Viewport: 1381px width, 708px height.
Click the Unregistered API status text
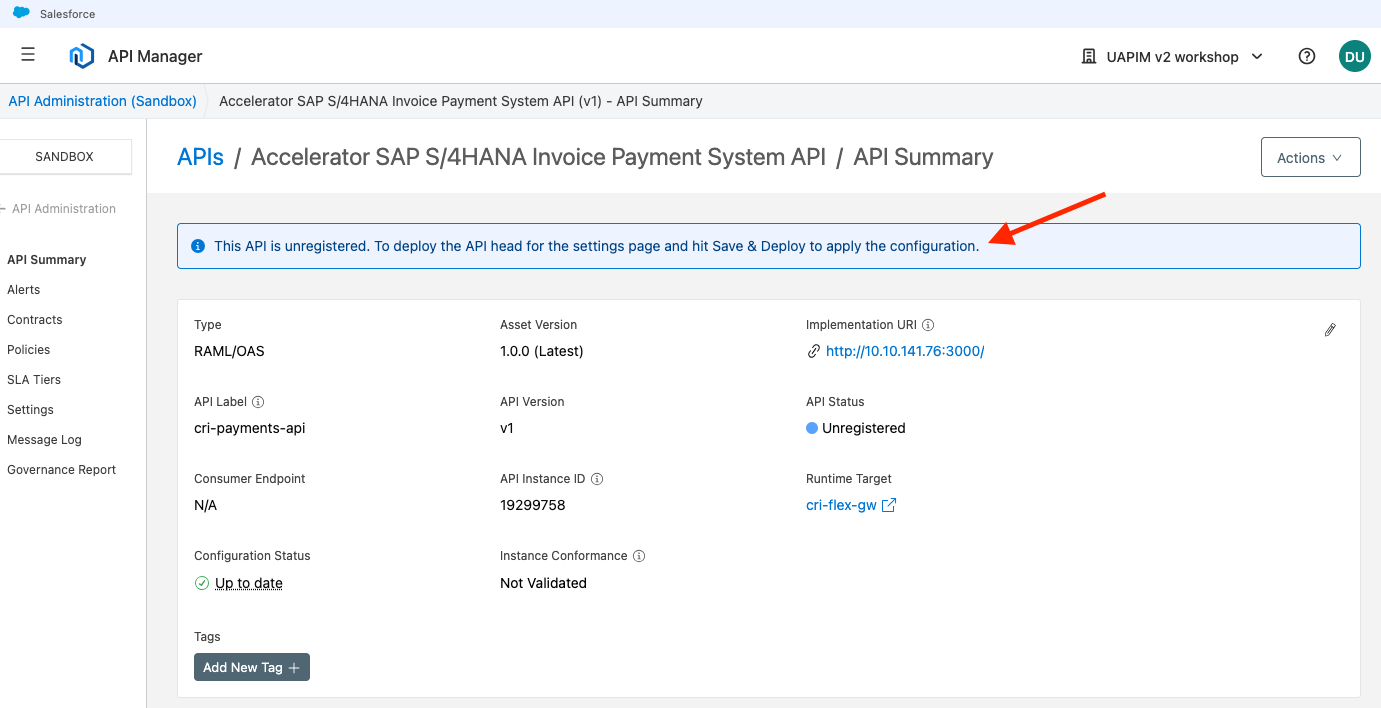tap(864, 428)
